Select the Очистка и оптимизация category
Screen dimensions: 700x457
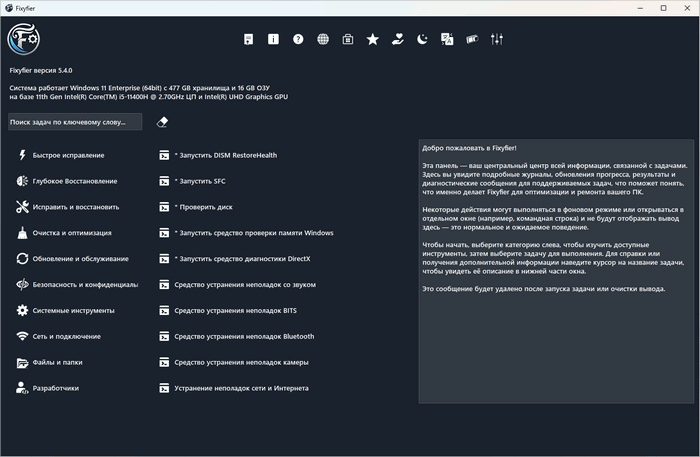[72, 233]
